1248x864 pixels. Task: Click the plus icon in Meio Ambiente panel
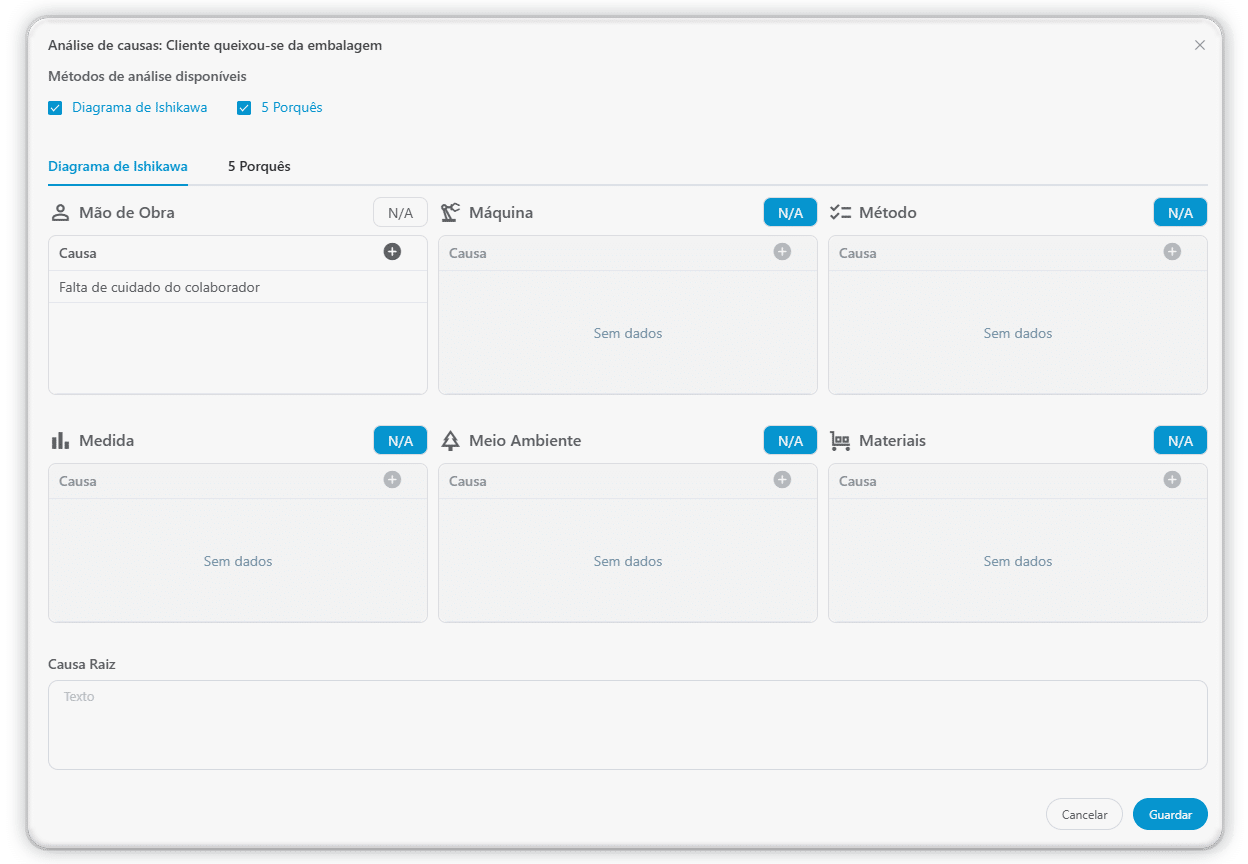[x=782, y=480]
